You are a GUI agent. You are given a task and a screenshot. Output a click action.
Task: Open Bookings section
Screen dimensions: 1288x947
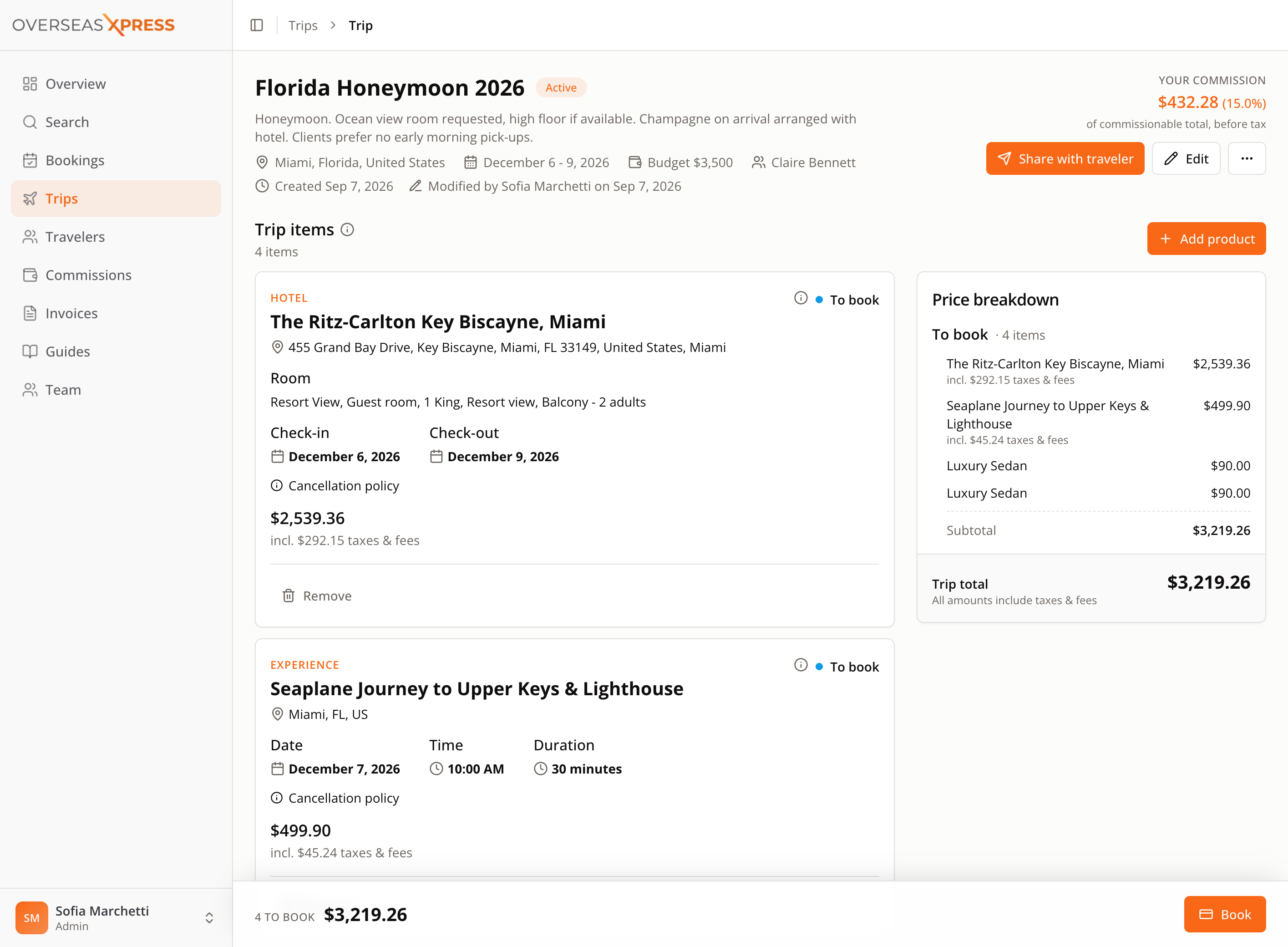click(x=116, y=161)
